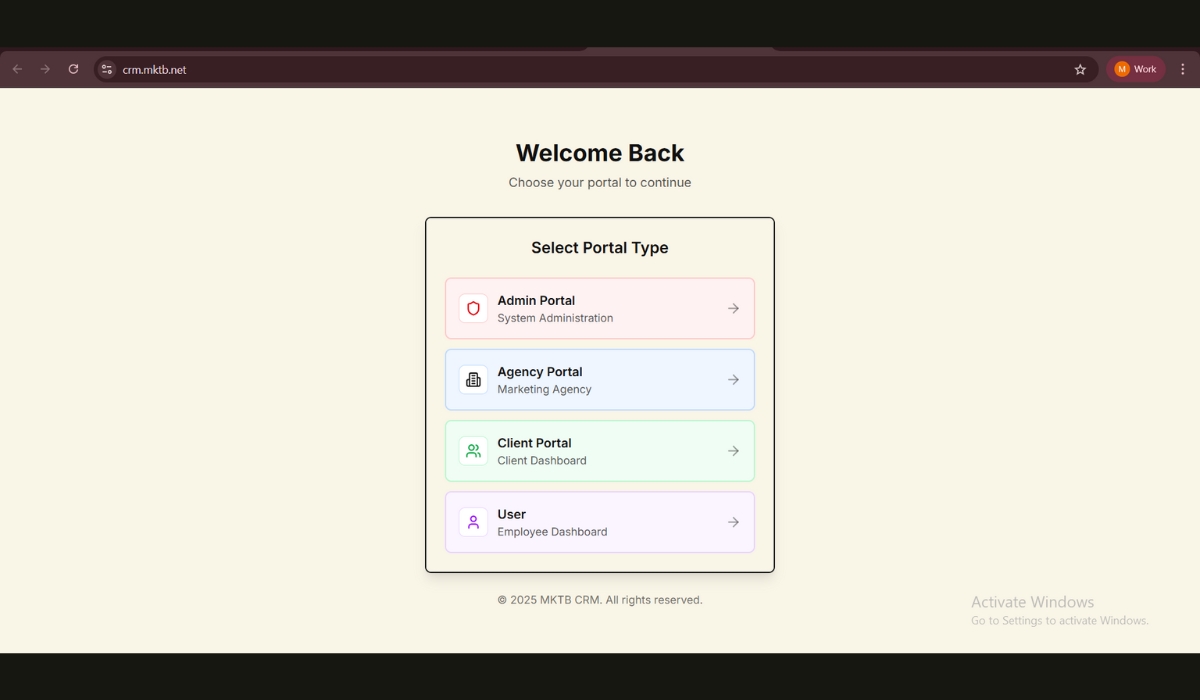This screenshot has width=1200, height=700.
Task: Click the purple person icon for User
Action: click(x=473, y=522)
